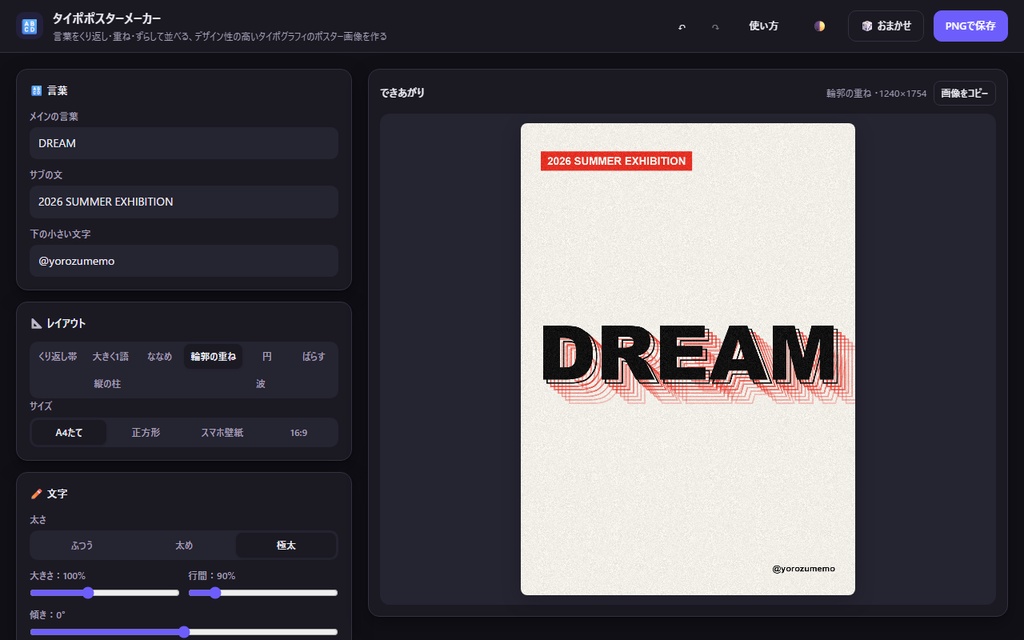This screenshot has height=640, width=1024.
Task: Switch size to 正方形
Action: point(146,432)
